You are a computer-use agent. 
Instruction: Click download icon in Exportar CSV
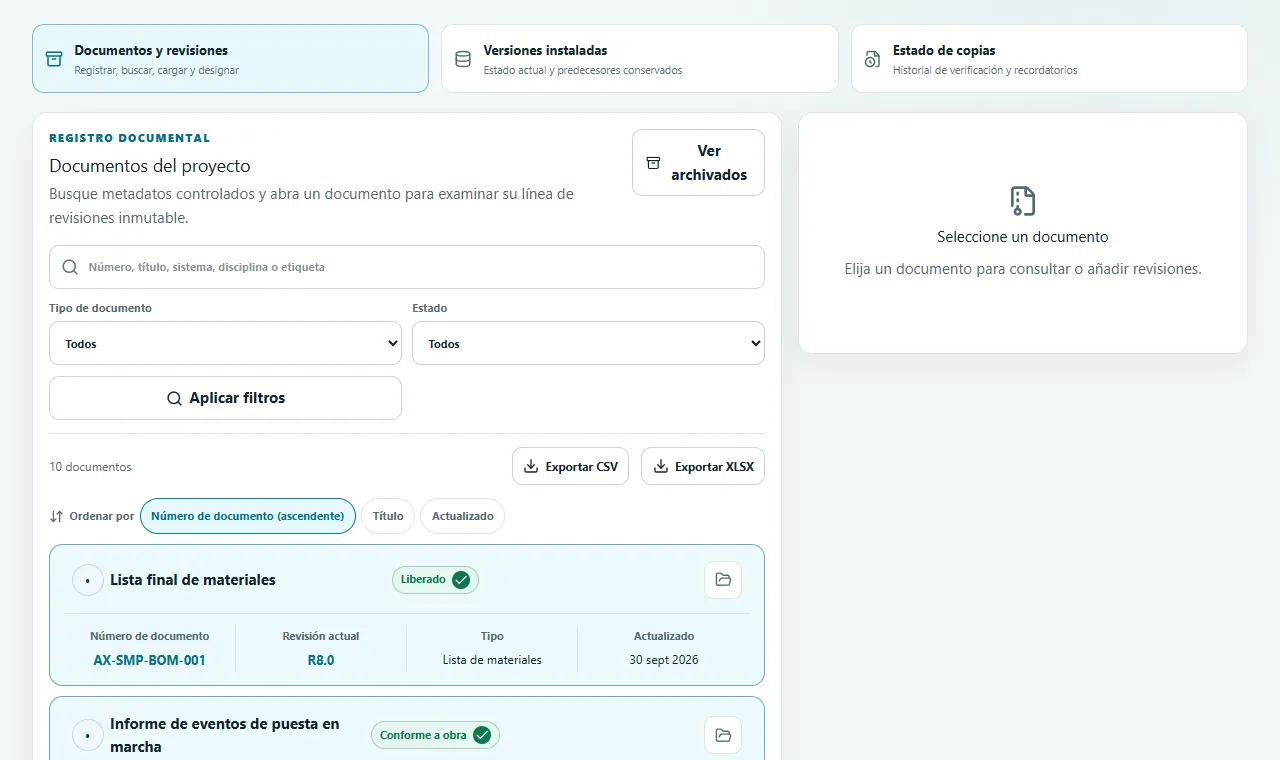(531, 467)
